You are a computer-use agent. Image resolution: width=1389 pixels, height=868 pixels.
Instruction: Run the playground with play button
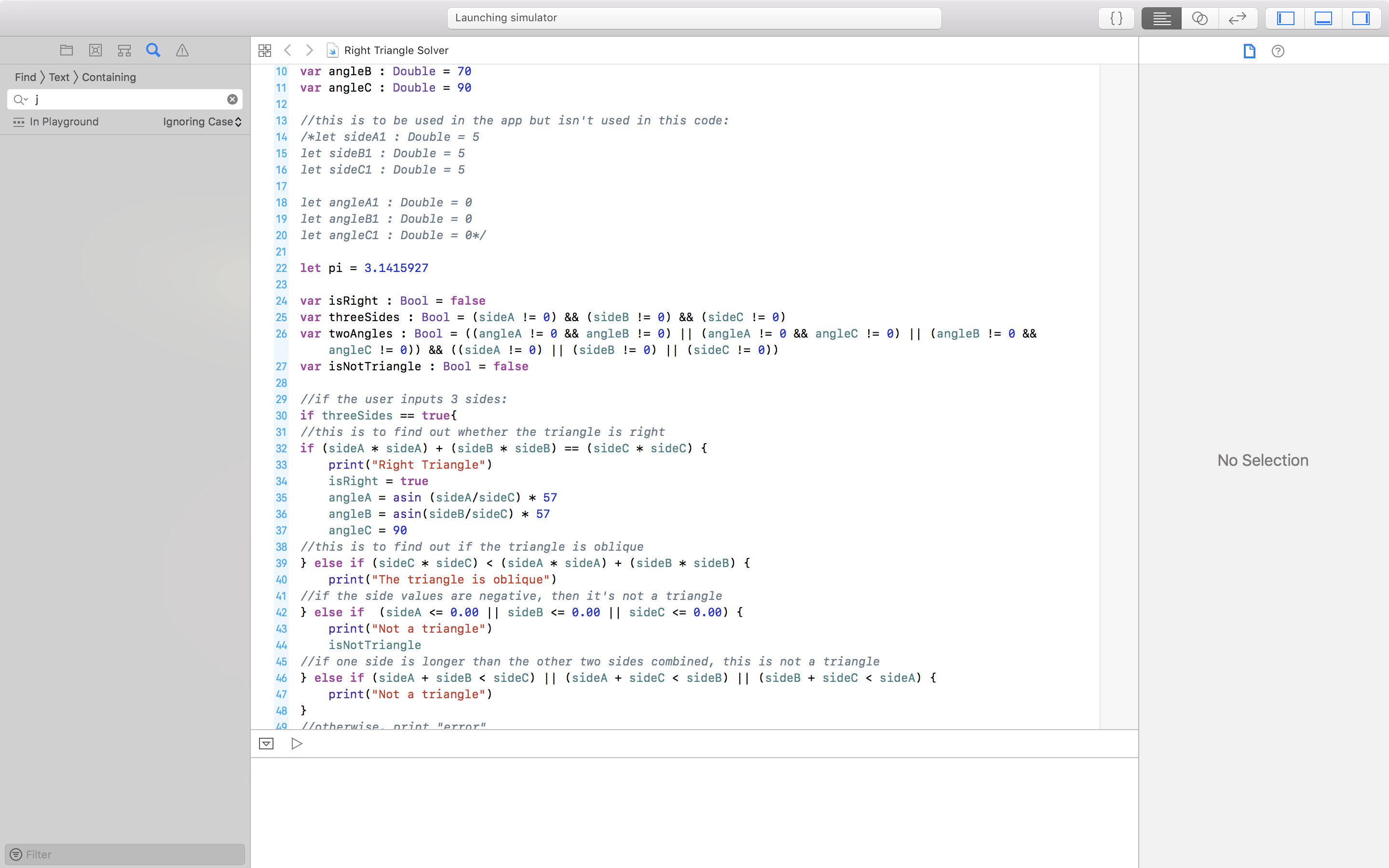click(297, 744)
